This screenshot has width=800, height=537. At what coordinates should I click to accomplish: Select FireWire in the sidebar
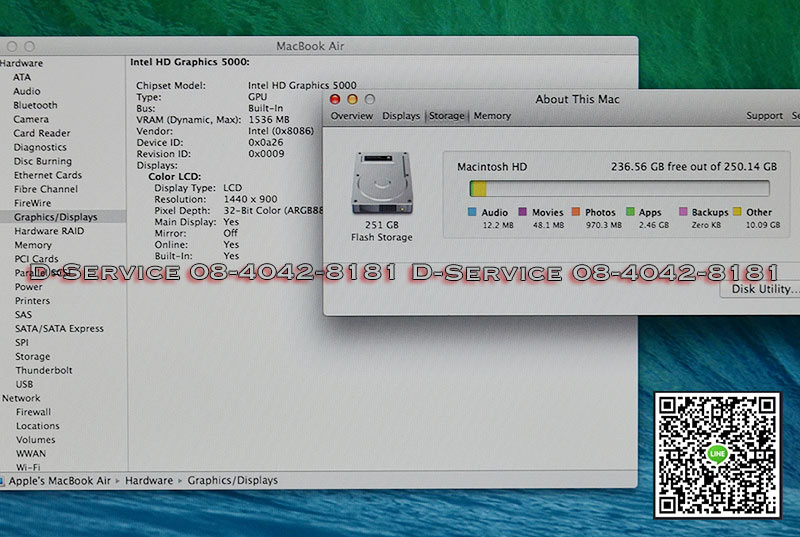pos(33,203)
